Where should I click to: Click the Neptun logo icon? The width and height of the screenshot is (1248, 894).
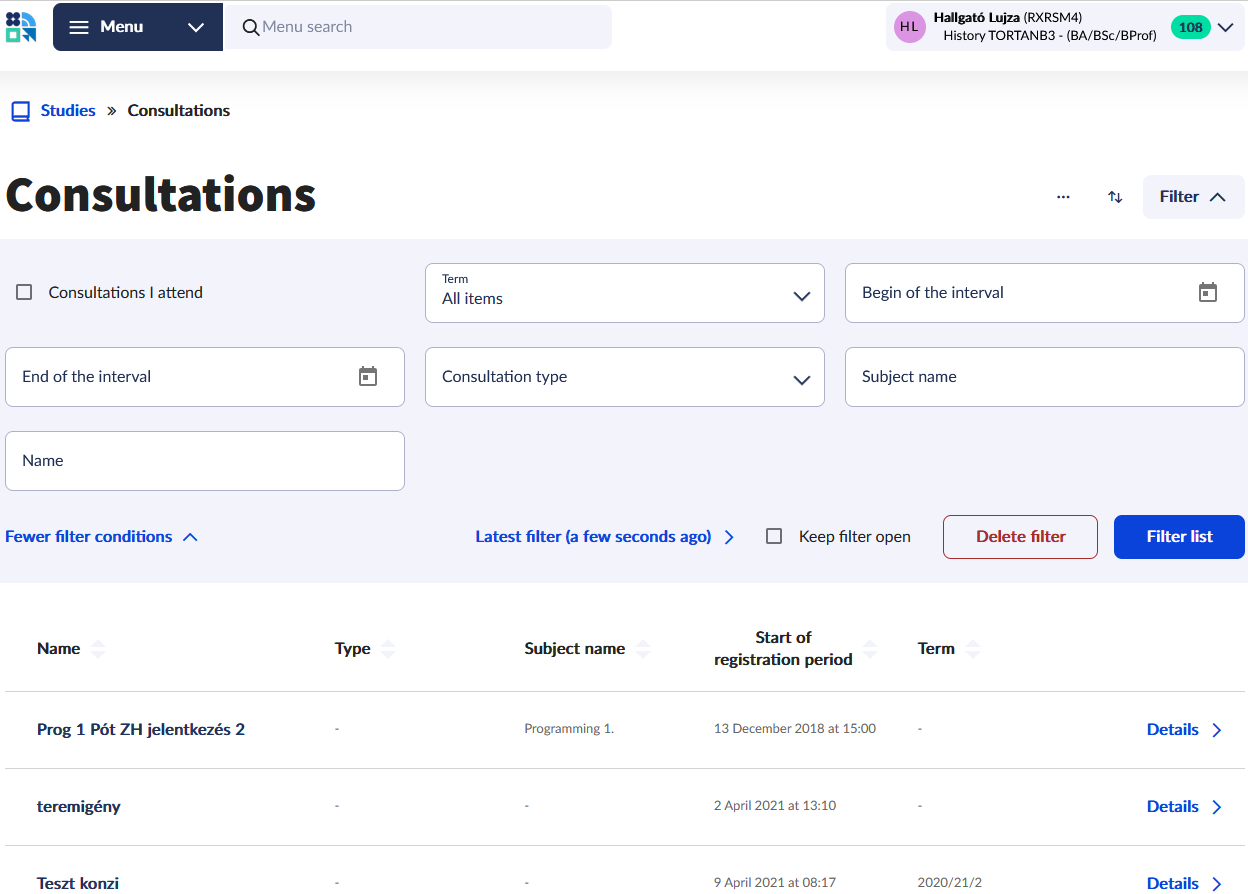coord(21,27)
